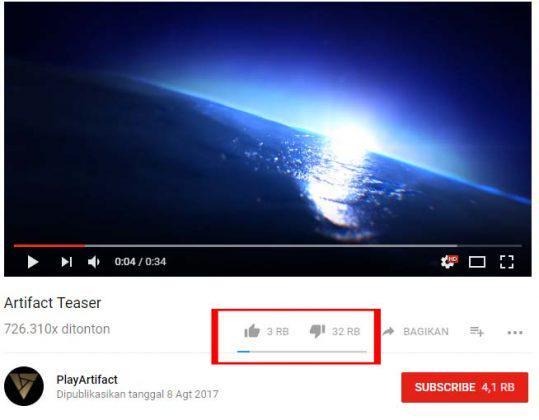Screen dimensions: 539x420
Task: Click the 3 RB like count
Action: tap(278, 332)
